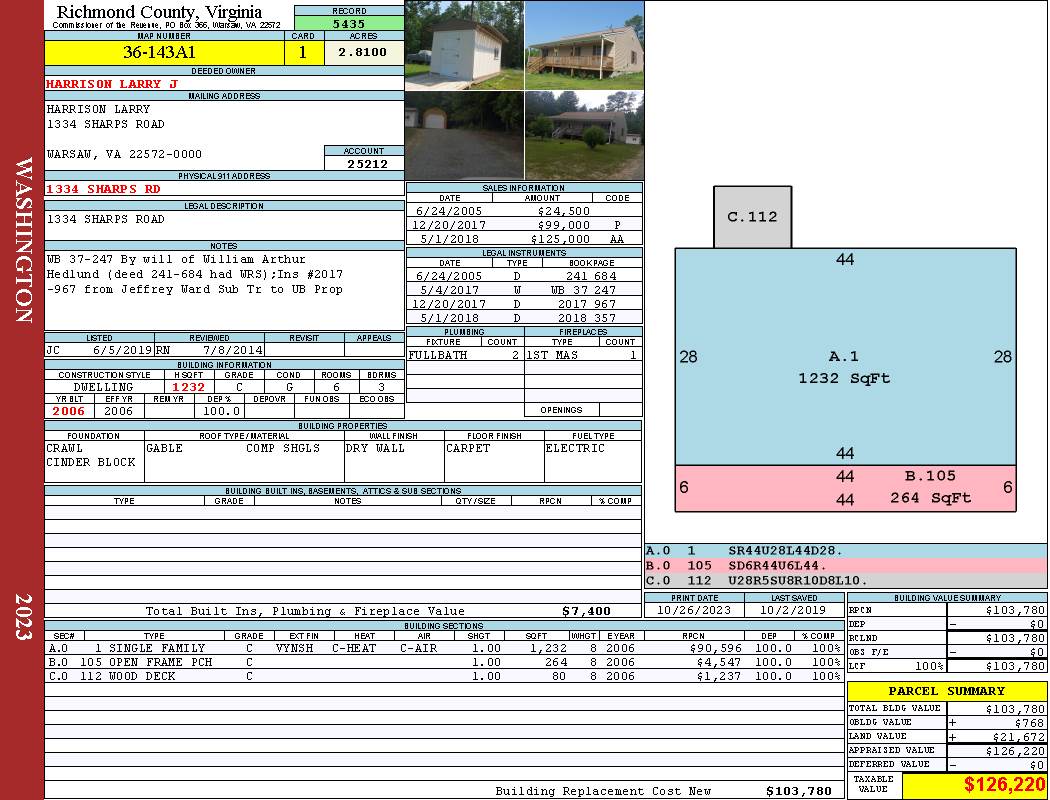Select the gray C.112 deck sketch box
Image resolution: width=1050 pixels, height=800 pixels.
pos(752,217)
